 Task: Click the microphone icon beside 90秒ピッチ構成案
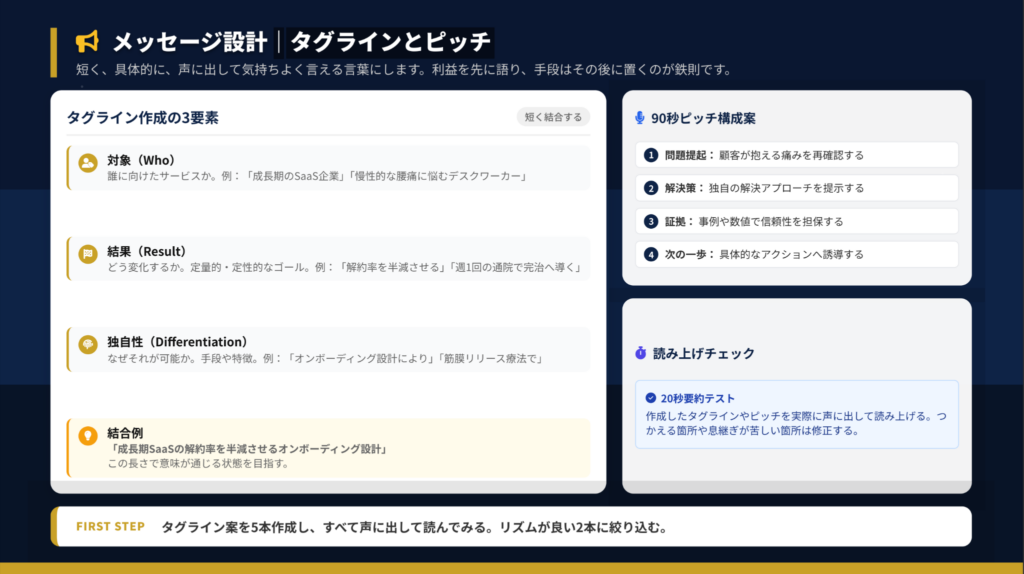pyautogui.click(x=640, y=118)
